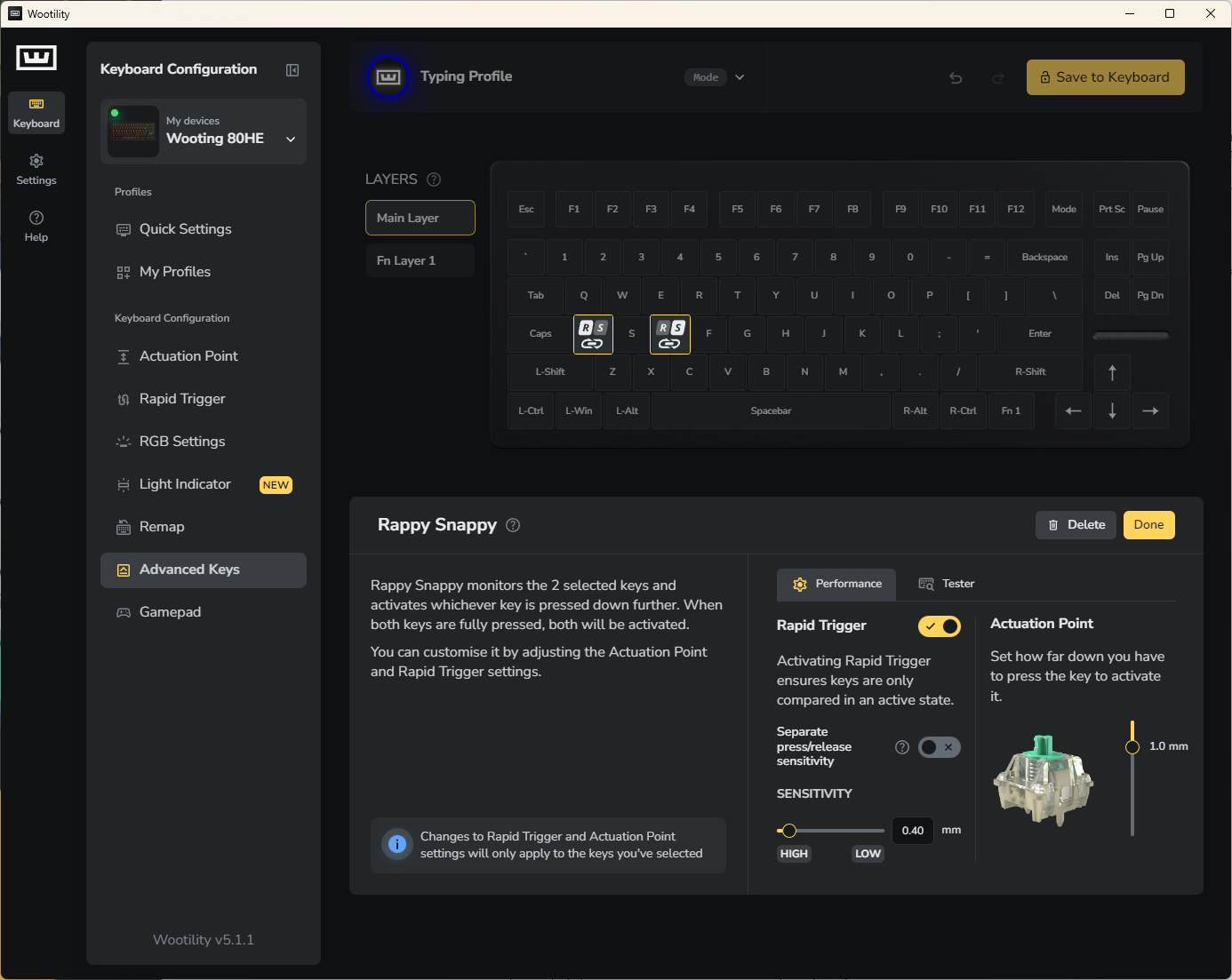Image resolution: width=1232 pixels, height=980 pixels.
Task: Click the Typing Profile keyboard icon
Action: tap(388, 77)
